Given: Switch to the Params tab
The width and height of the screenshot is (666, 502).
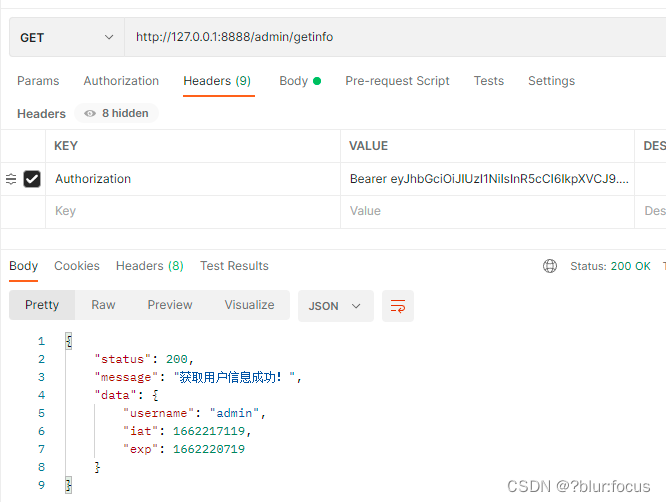Looking at the screenshot, I should (38, 81).
